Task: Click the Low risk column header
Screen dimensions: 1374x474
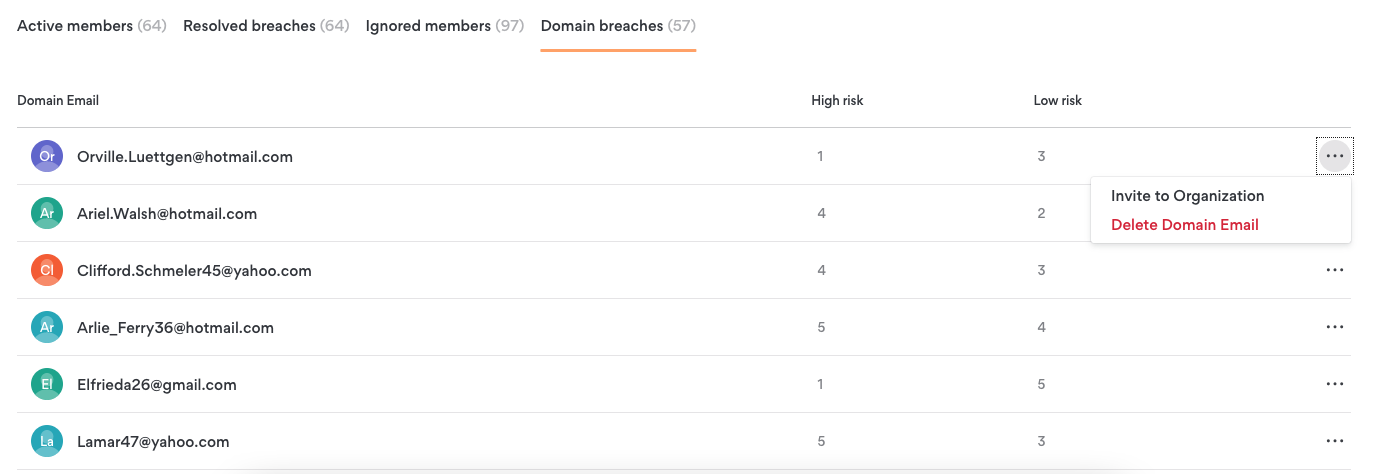Action: (x=1058, y=100)
